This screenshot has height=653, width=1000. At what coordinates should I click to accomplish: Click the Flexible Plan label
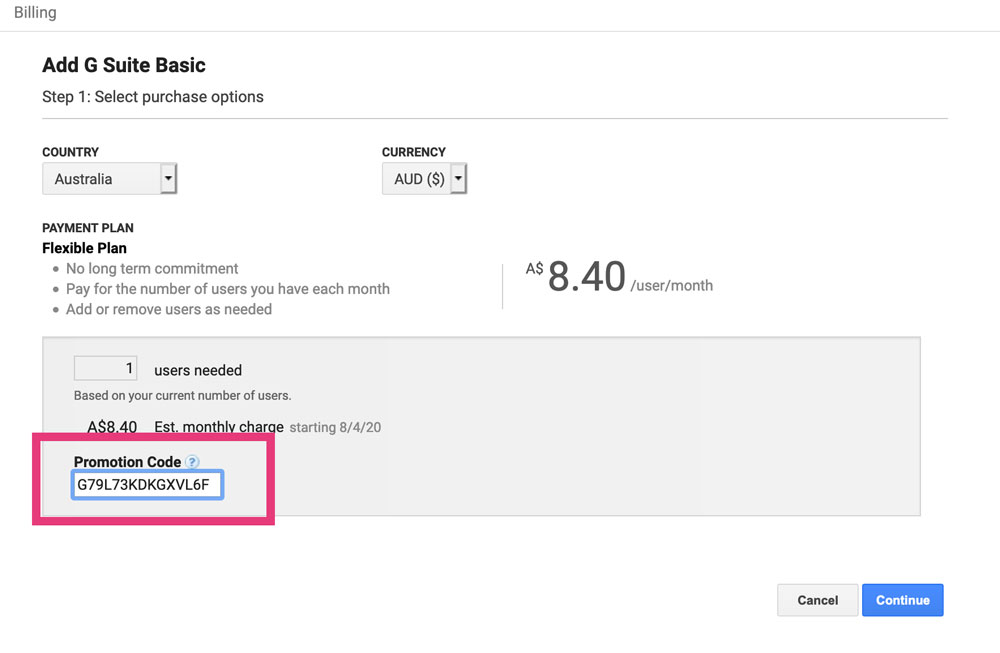tap(84, 248)
